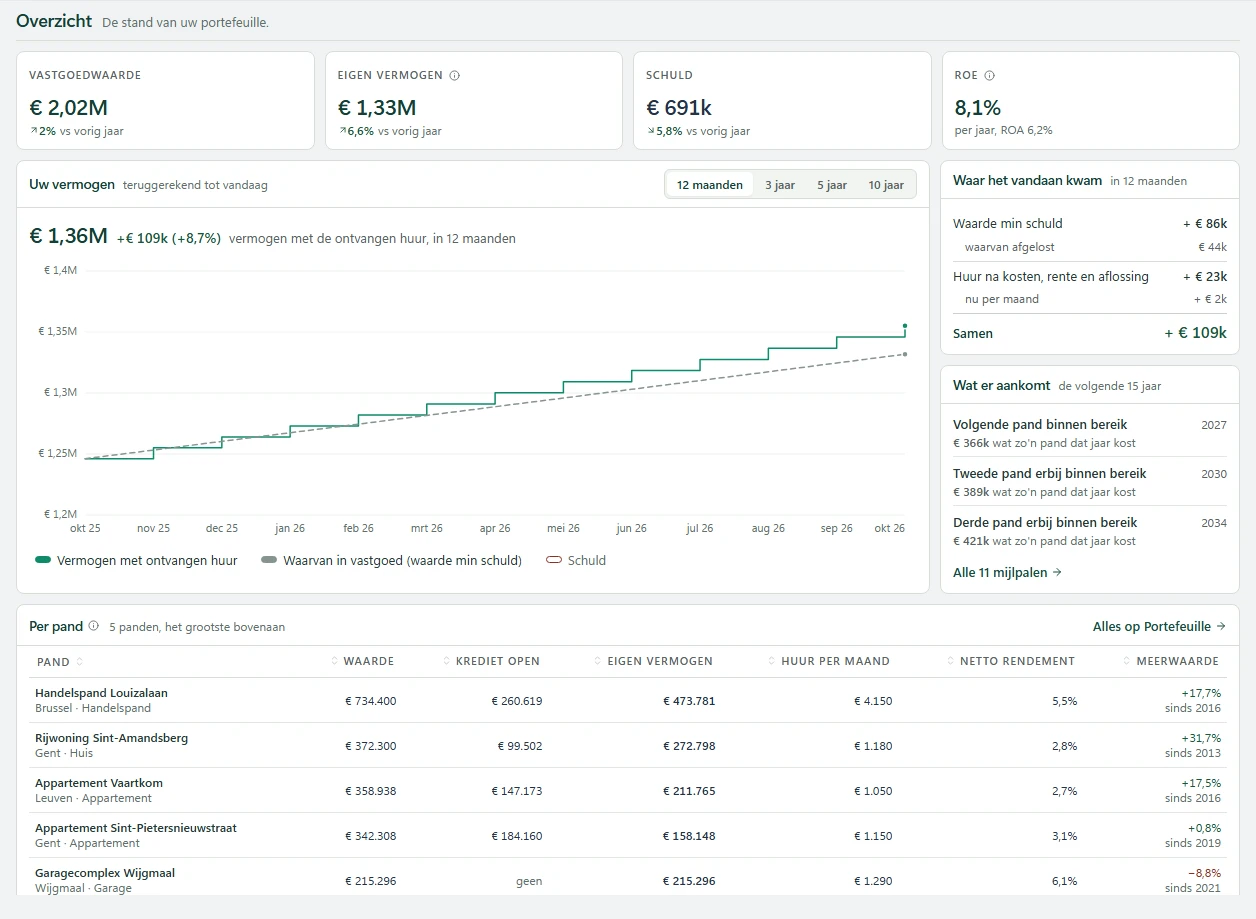Click the green end point on the wealth chart
The image size is (1256, 919).
(x=905, y=326)
